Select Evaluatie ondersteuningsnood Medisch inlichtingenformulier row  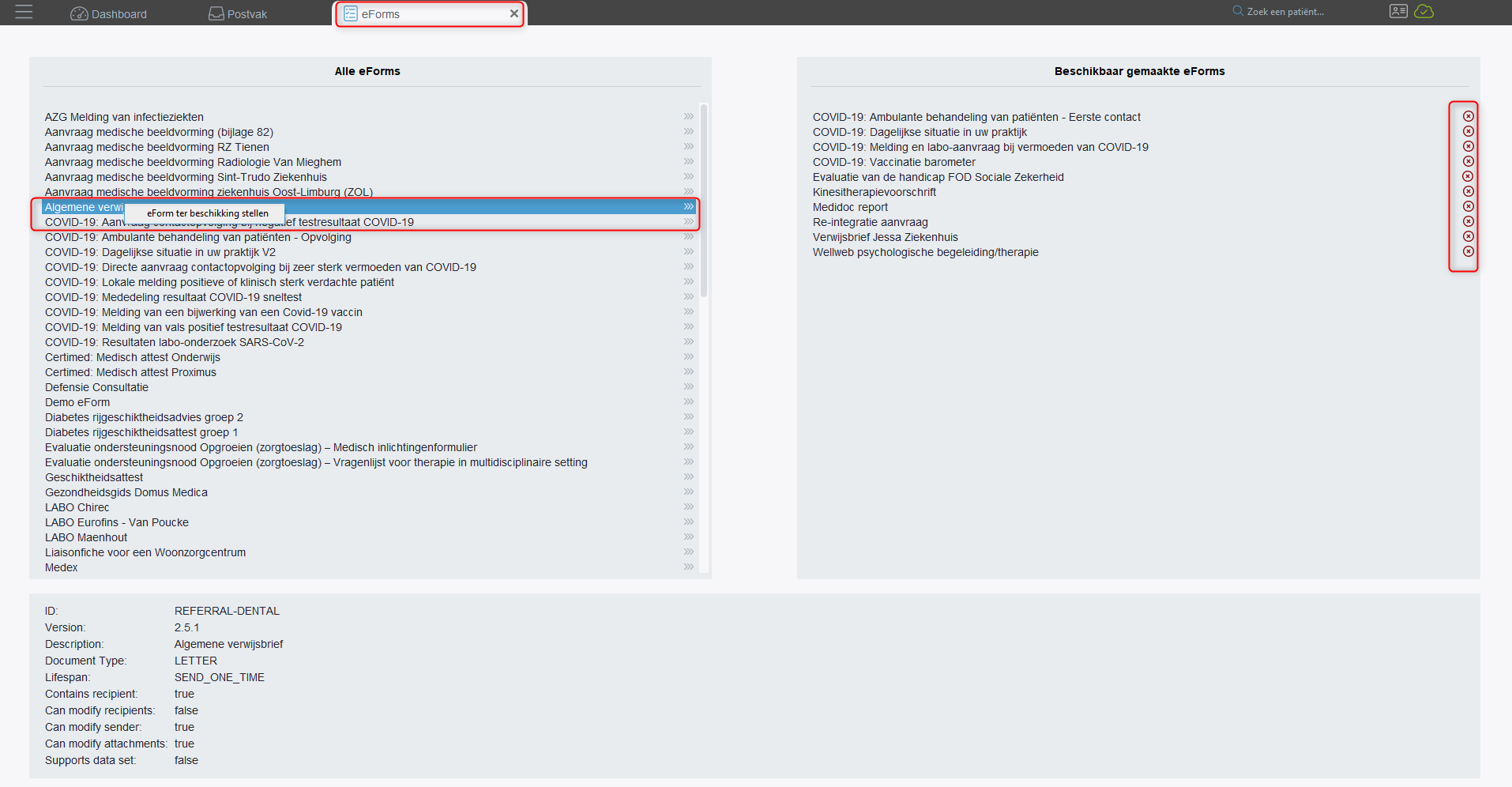(x=370, y=447)
